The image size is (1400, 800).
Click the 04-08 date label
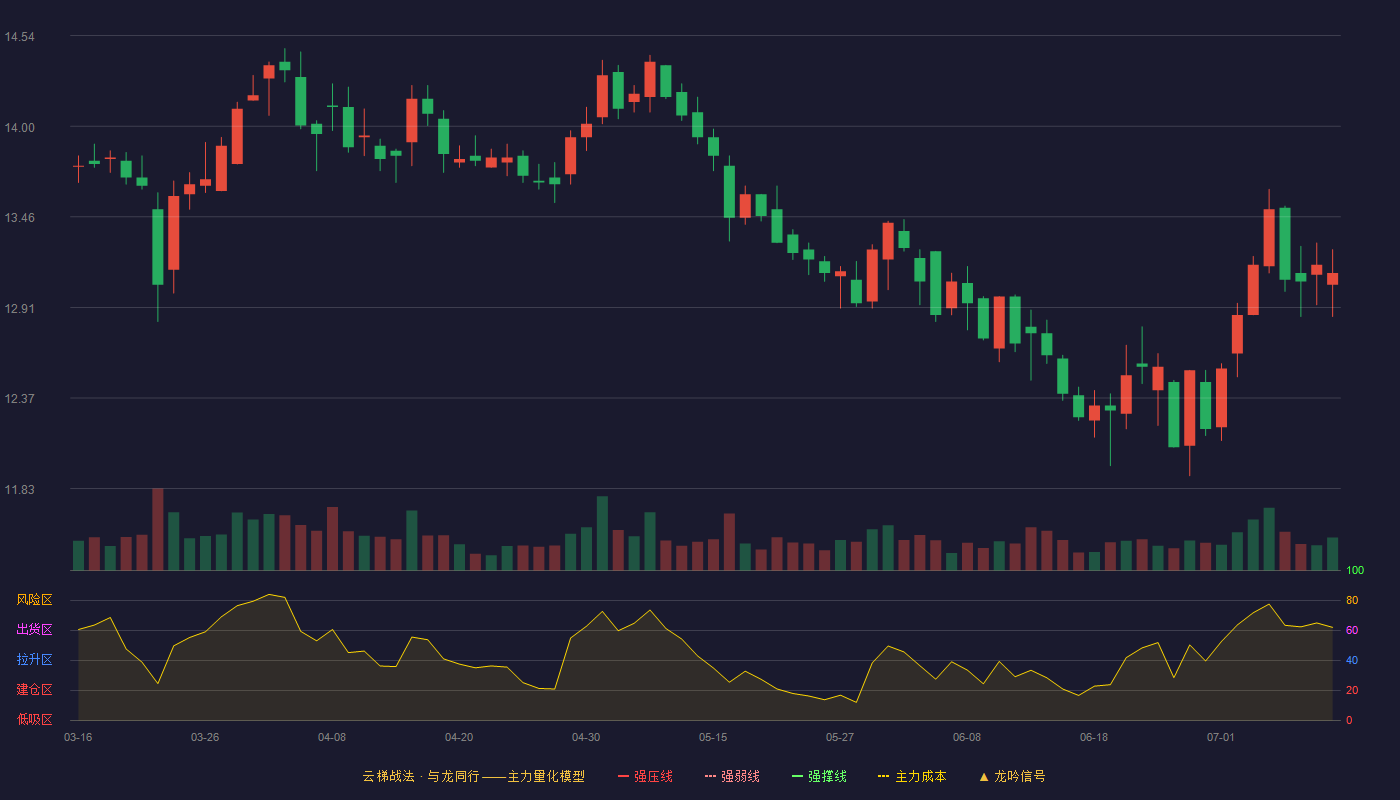click(332, 737)
